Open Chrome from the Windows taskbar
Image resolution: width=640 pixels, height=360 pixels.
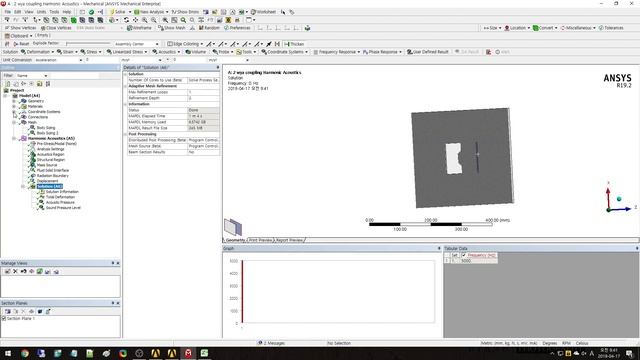click(24, 353)
